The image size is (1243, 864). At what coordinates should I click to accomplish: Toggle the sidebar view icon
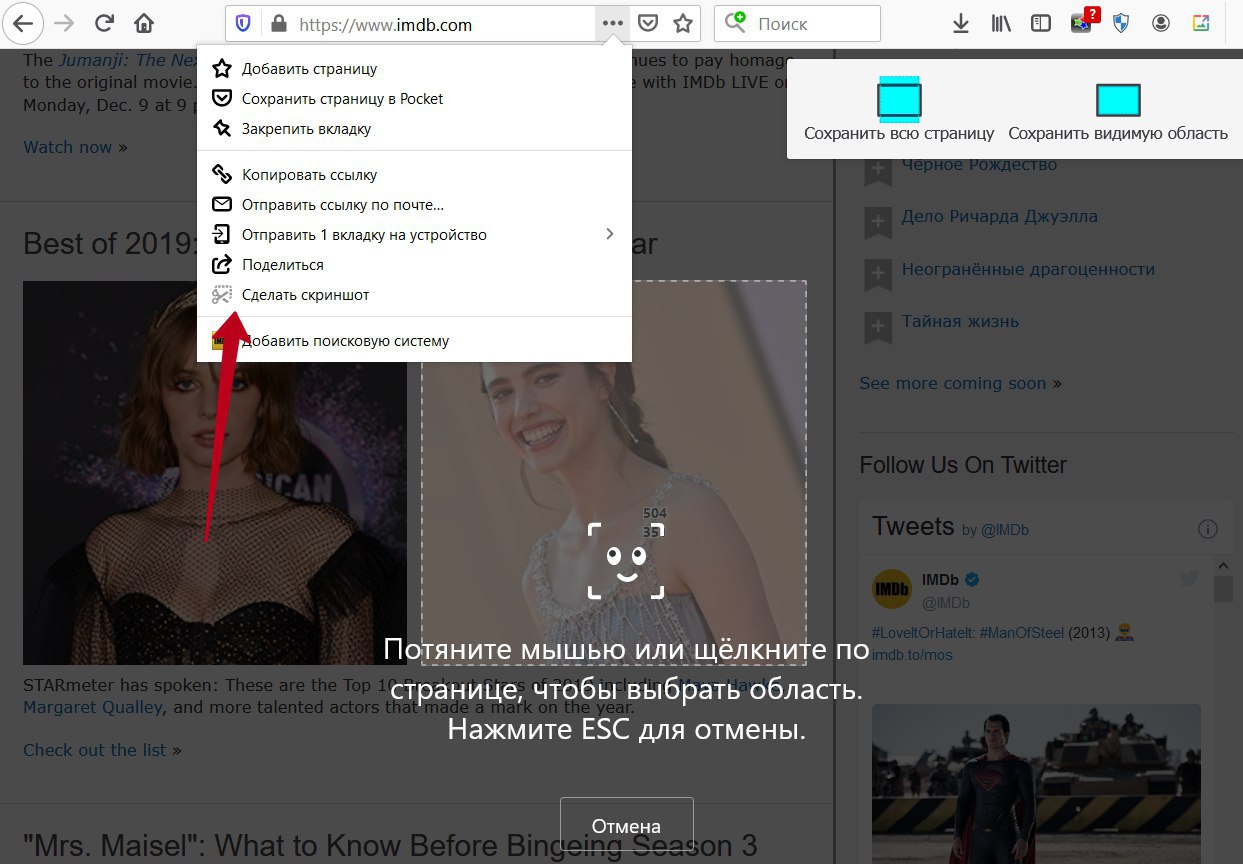pos(1041,23)
